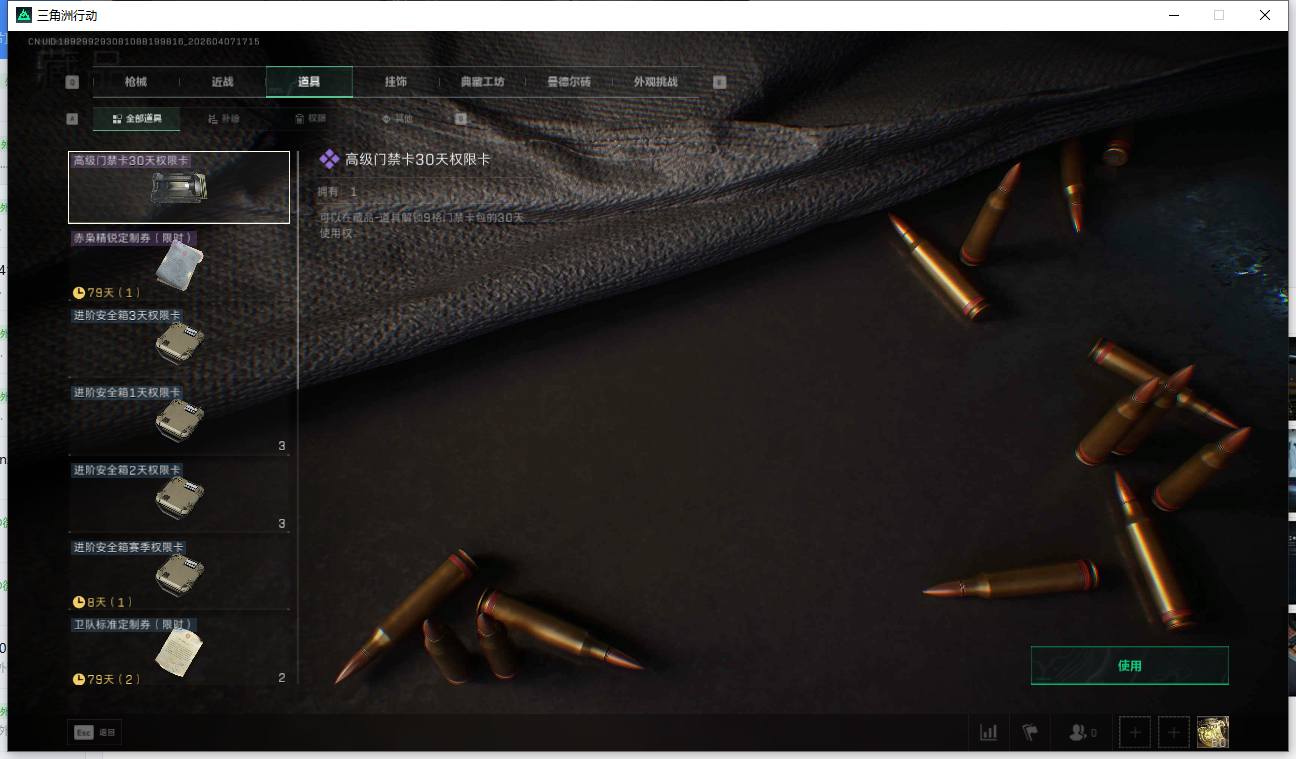Switch to the 枪械 tab
Image resolution: width=1296 pixels, height=759 pixels.
point(136,82)
